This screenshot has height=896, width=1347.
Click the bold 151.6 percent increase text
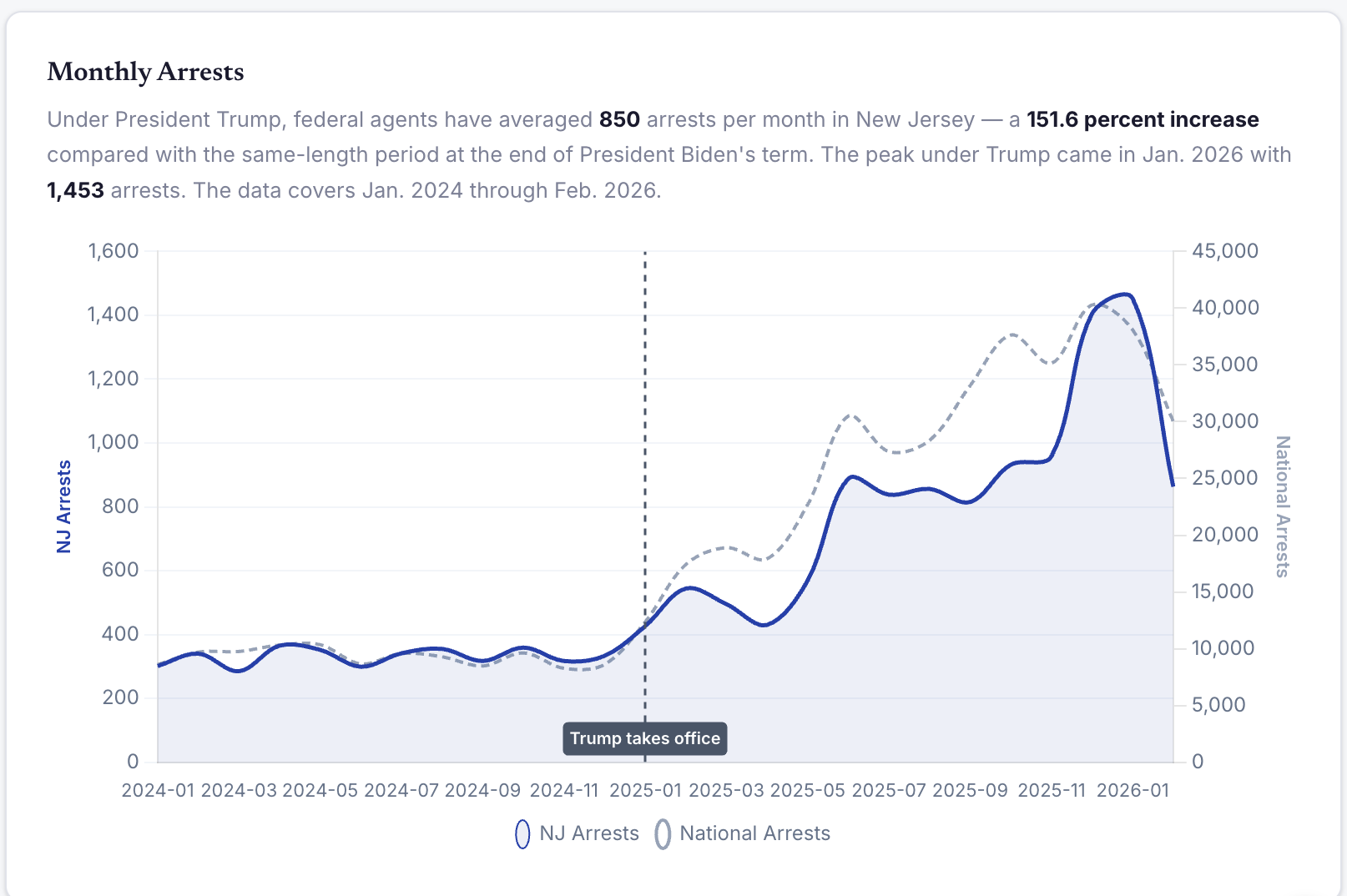click(x=1143, y=119)
